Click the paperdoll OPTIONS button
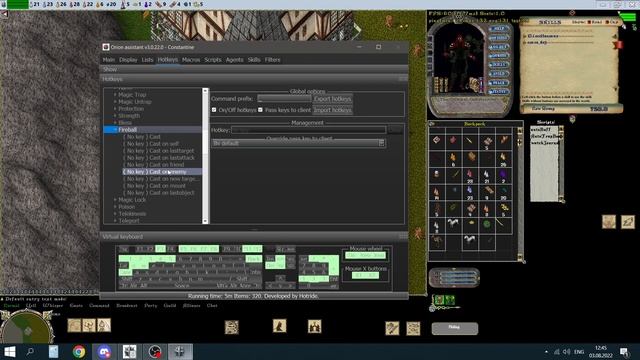Screen dimensions: 640x360 pyautogui.click(x=499, y=38)
